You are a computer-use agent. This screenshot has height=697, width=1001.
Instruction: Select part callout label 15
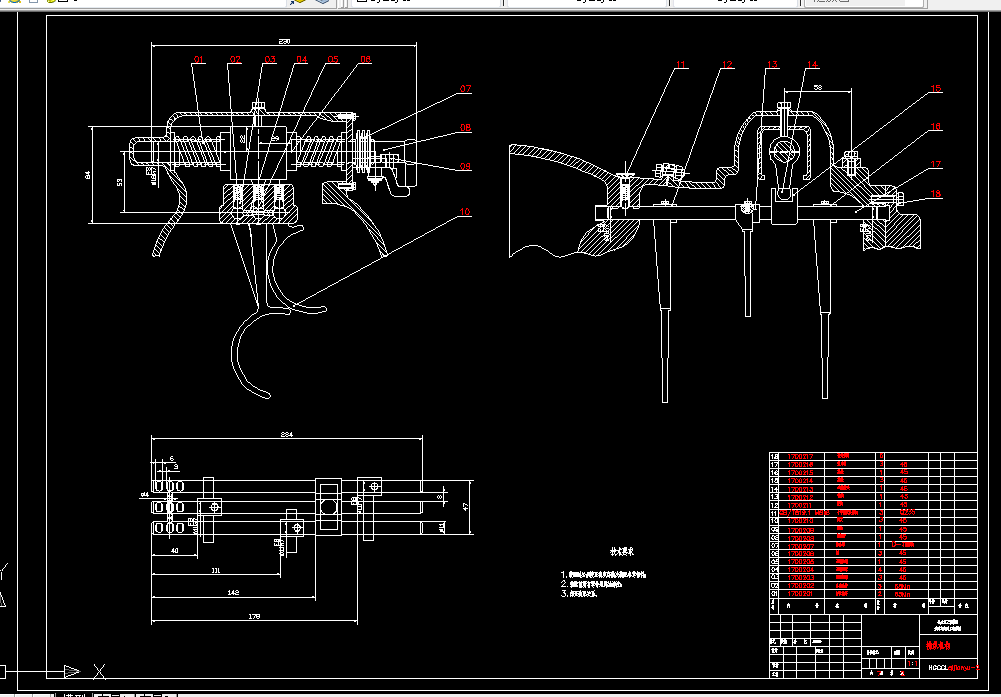tap(935, 89)
